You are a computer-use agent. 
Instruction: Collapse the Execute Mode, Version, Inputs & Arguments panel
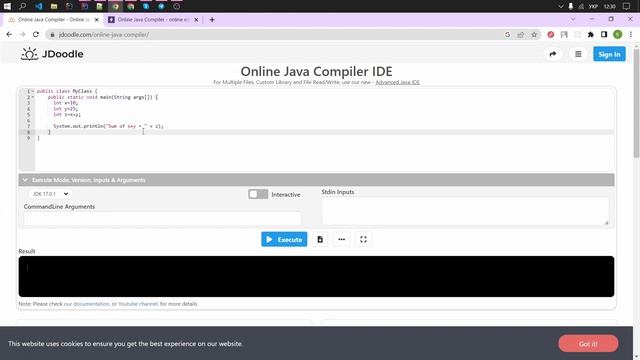pyautogui.click(x=316, y=180)
